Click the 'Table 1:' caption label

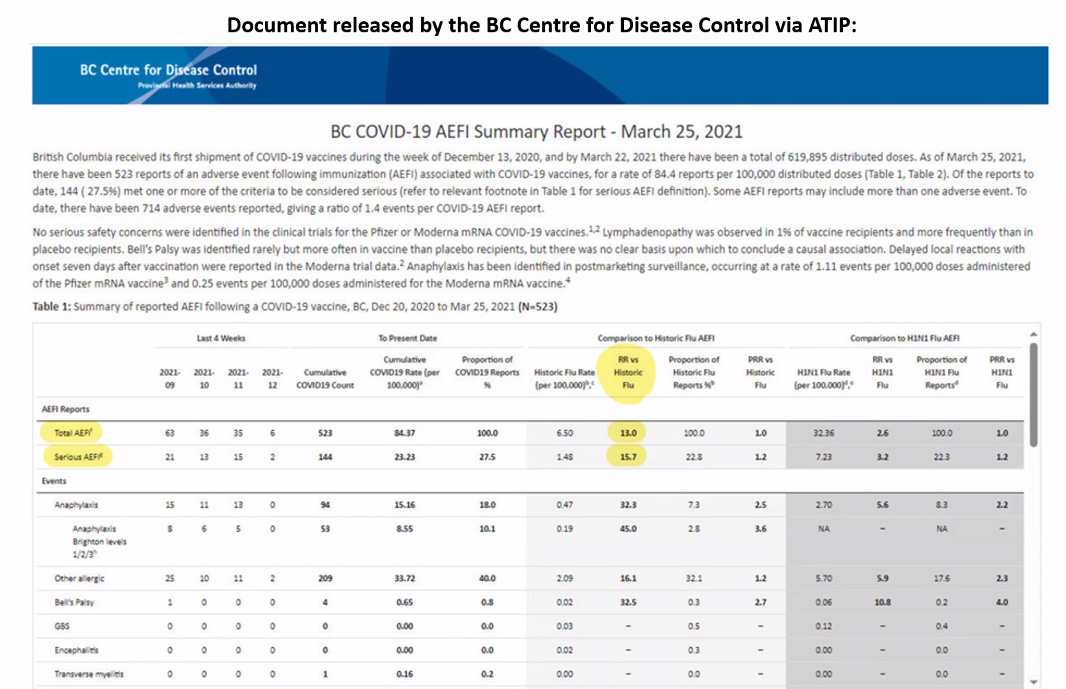click(52, 307)
